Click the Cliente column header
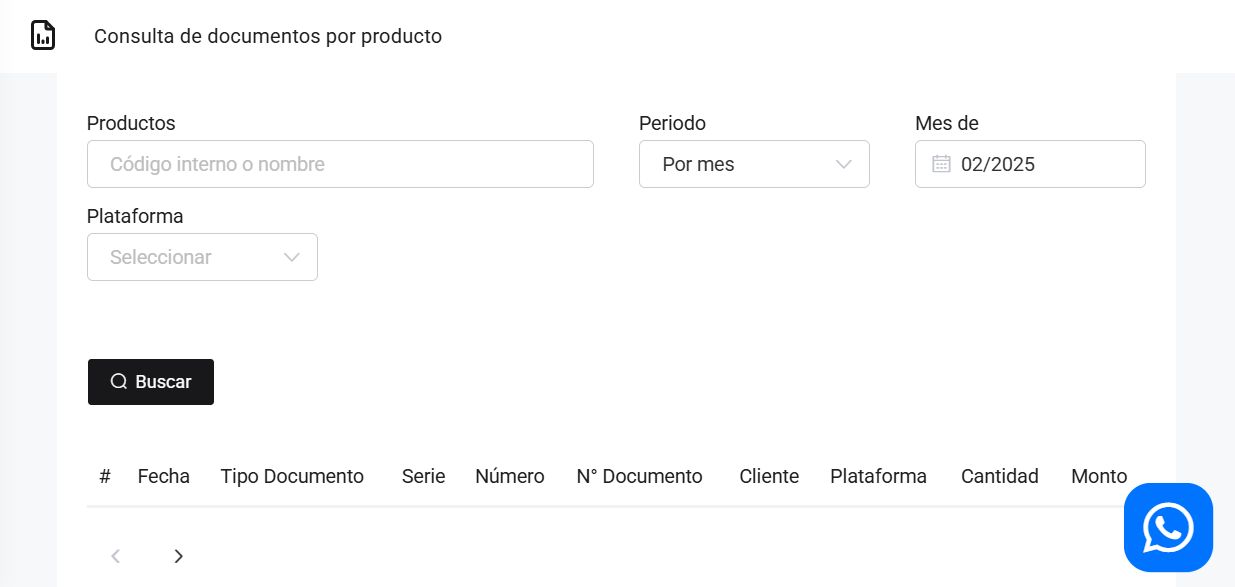The image size is (1235, 587). pyautogui.click(x=769, y=476)
